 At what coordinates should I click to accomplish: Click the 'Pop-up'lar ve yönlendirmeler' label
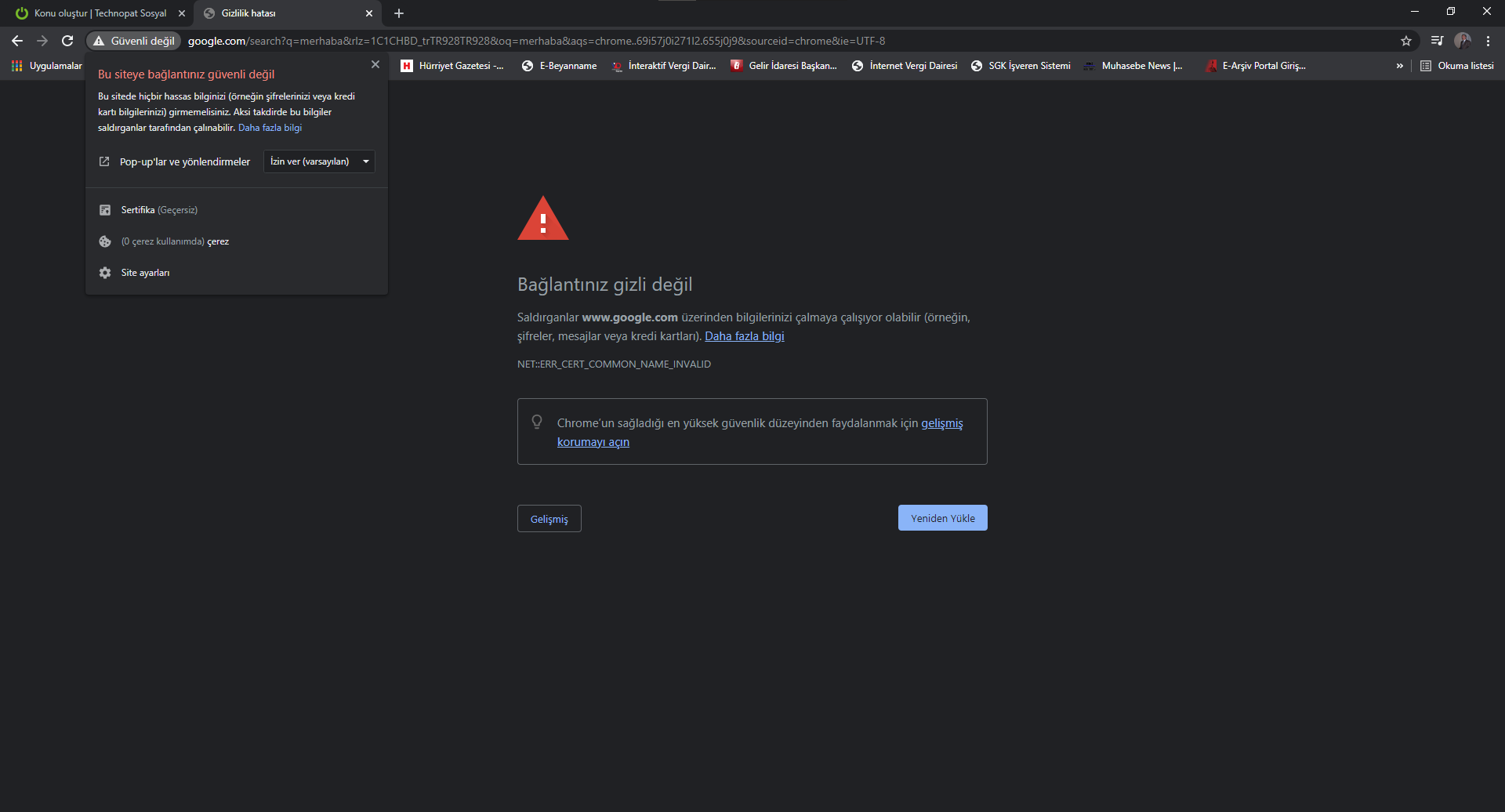[185, 161]
